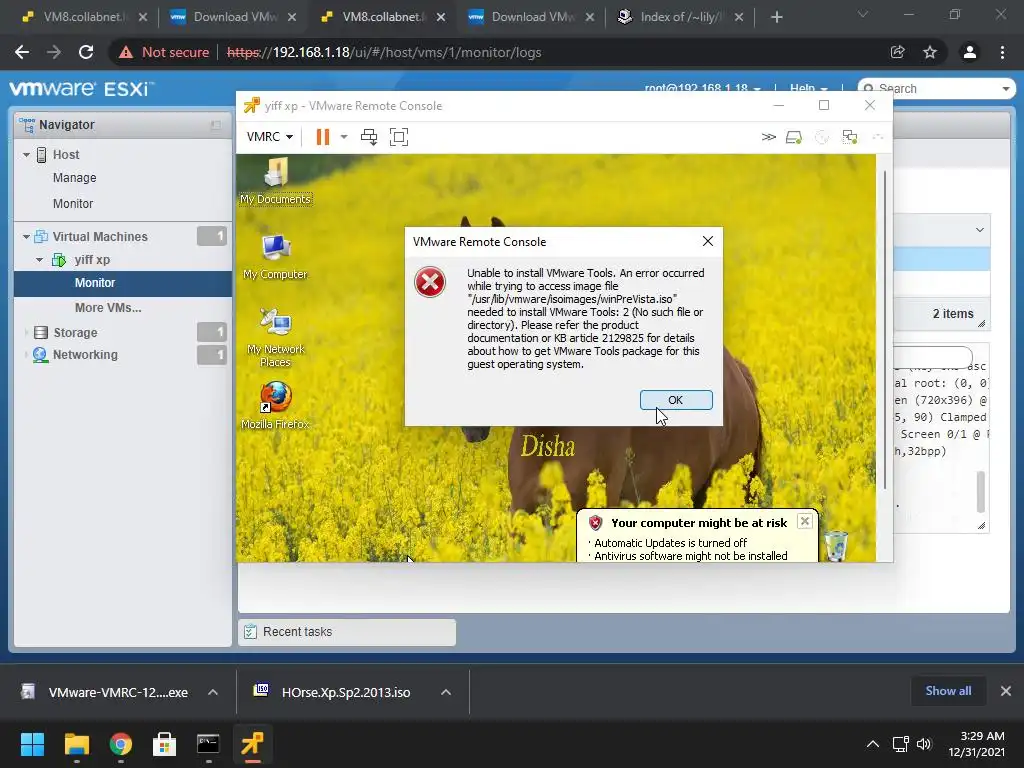Open options for the VMware-VMRC-12 exe download
The width and height of the screenshot is (1024, 768).
click(213, 692)
